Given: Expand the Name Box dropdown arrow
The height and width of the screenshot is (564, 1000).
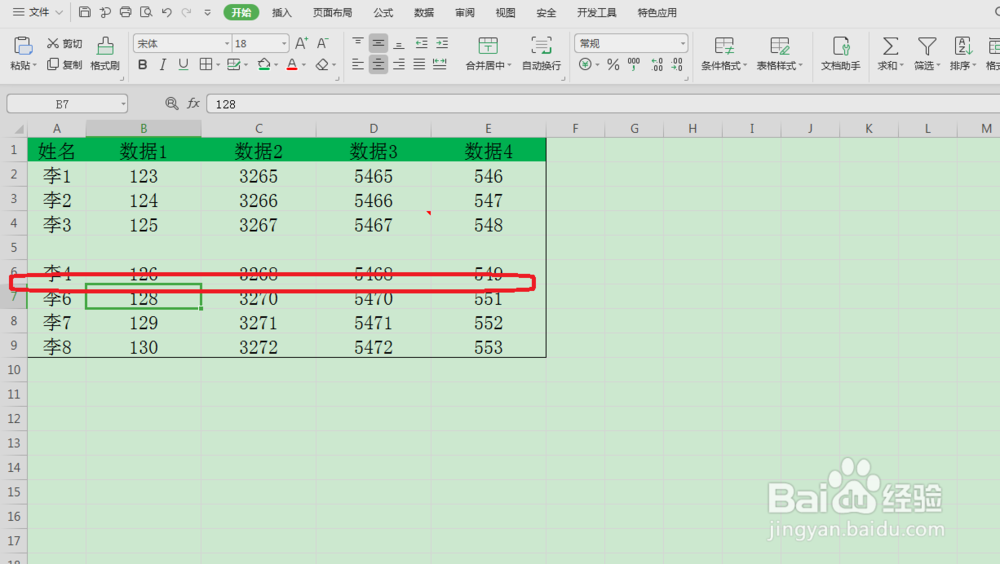Looking at the screenshot, I should tap(122, 103).
